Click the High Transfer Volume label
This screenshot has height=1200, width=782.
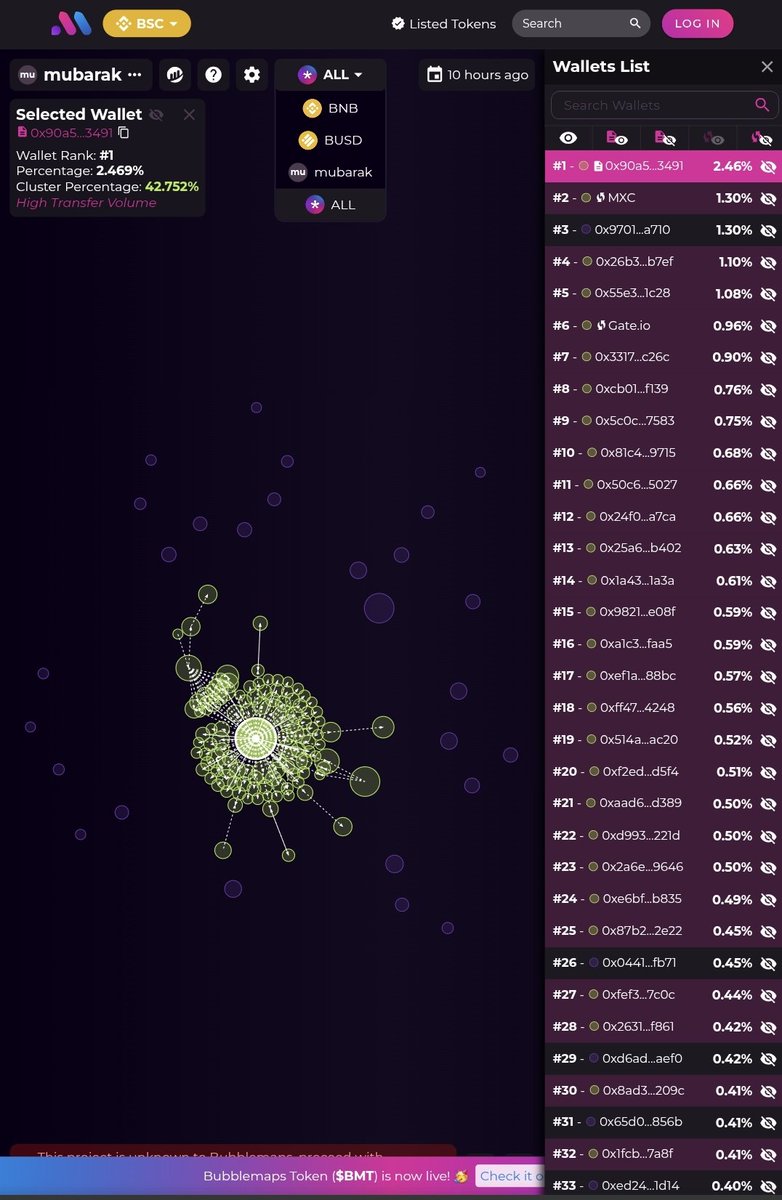(x=86, y=203)
